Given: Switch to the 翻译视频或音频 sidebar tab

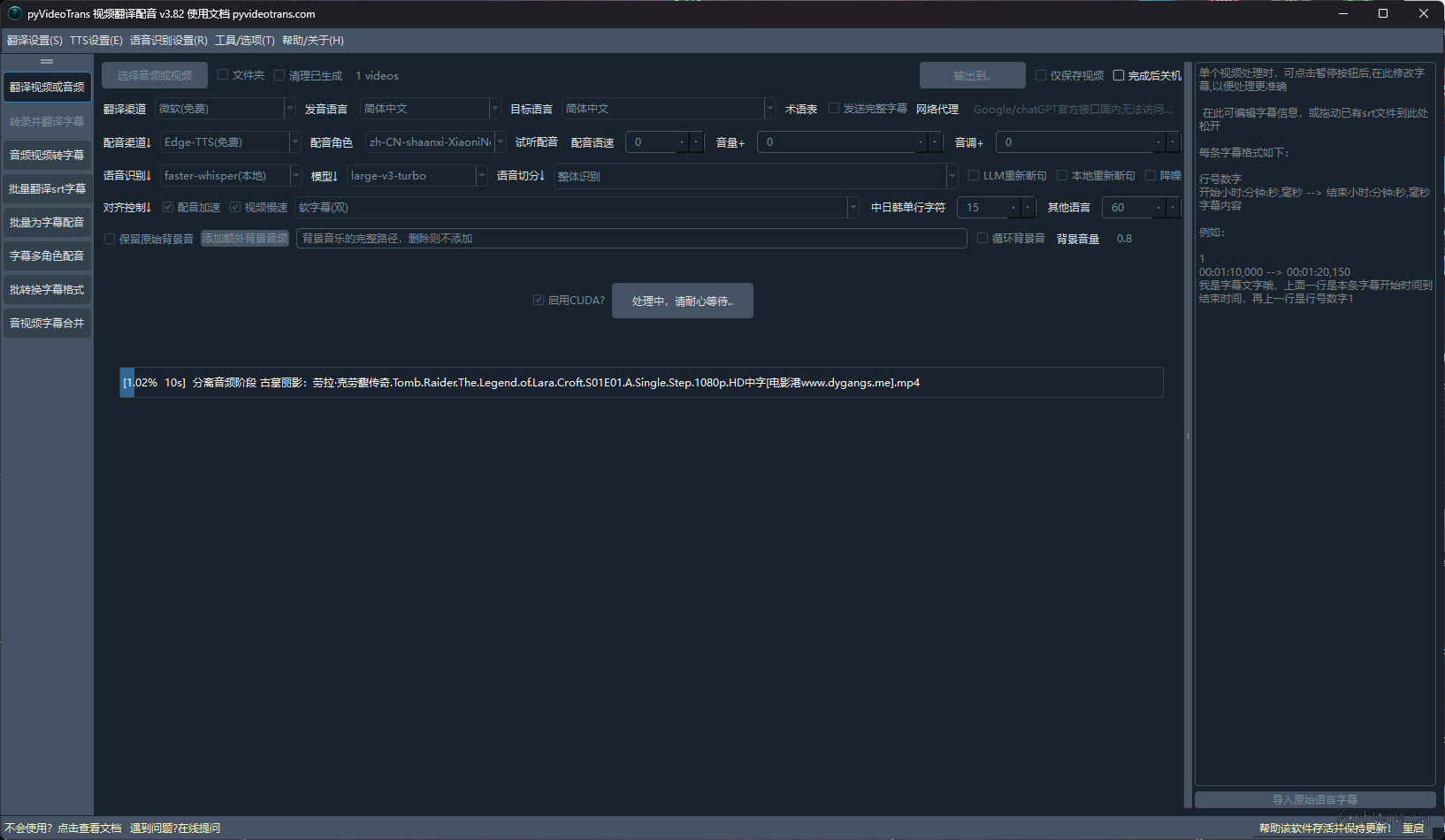Looking at the screenshot, I should (47, 87).
